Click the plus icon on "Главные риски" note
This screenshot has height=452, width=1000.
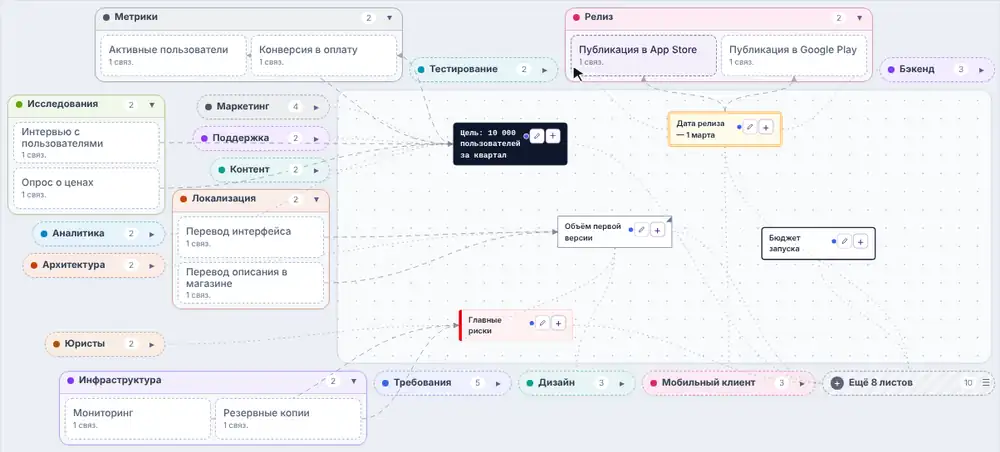coord(558,324)
